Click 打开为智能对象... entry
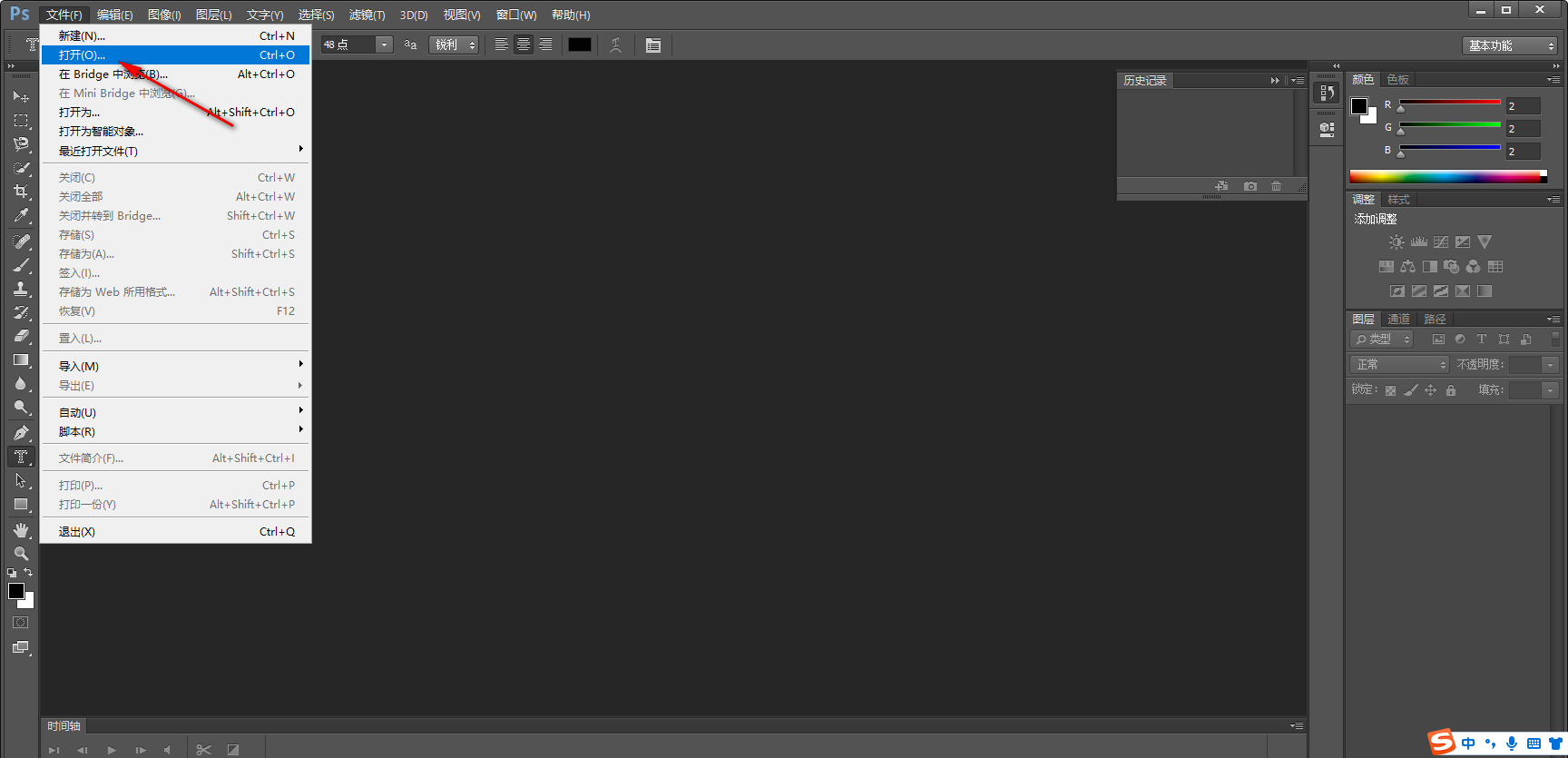 tap(176, 132)
